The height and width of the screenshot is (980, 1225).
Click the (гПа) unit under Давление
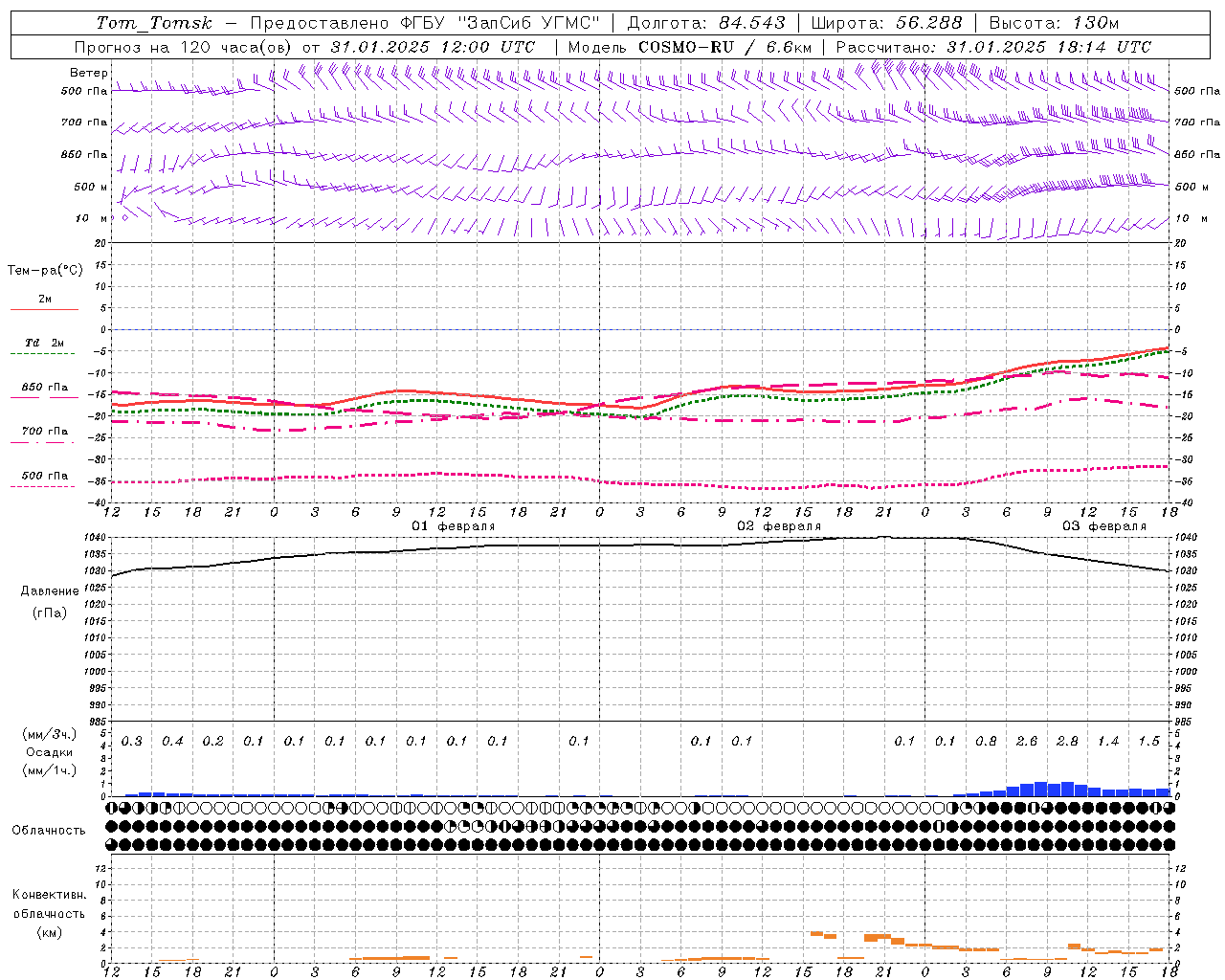50,613
